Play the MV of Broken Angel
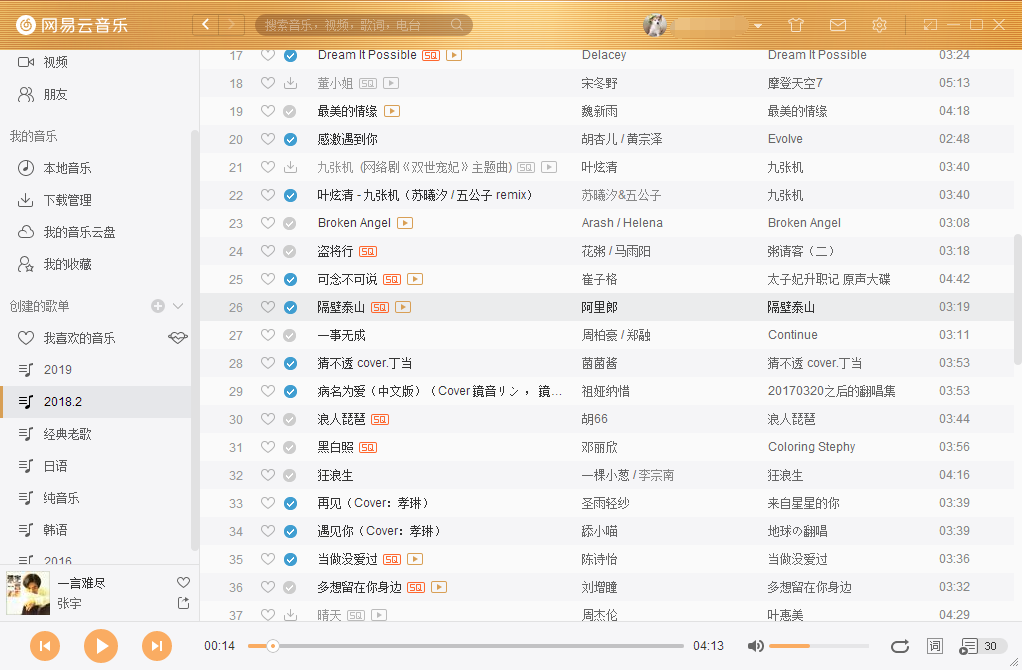The width and height of the screenshot is (1022, 670). tap(405, 223)
